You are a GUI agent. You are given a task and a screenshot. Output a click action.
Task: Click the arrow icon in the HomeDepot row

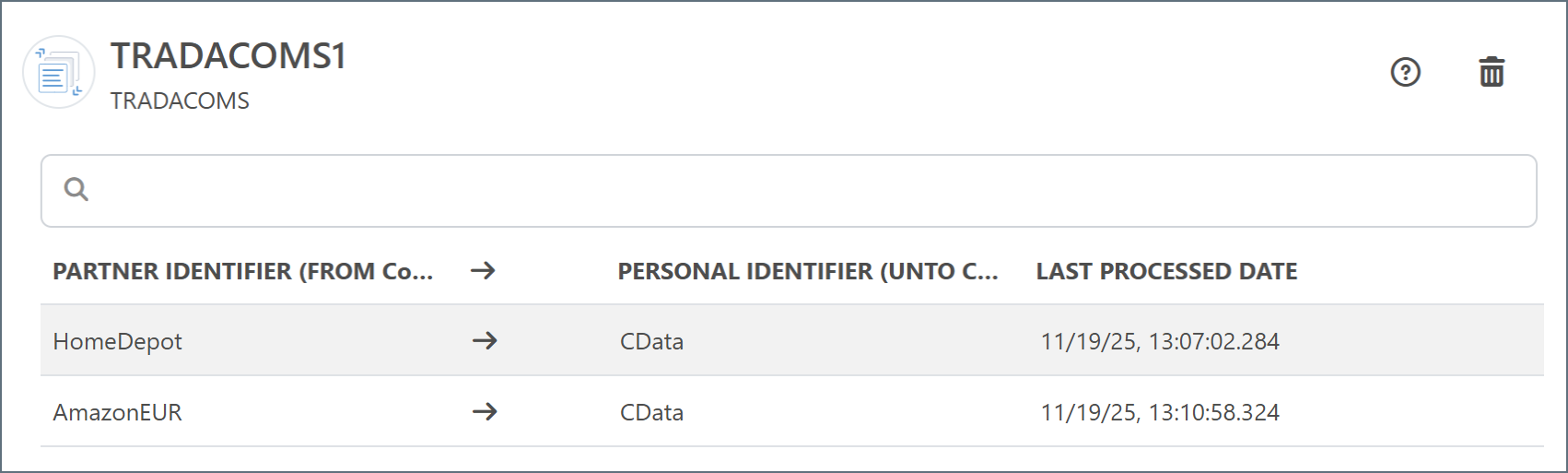click(485, 341)
